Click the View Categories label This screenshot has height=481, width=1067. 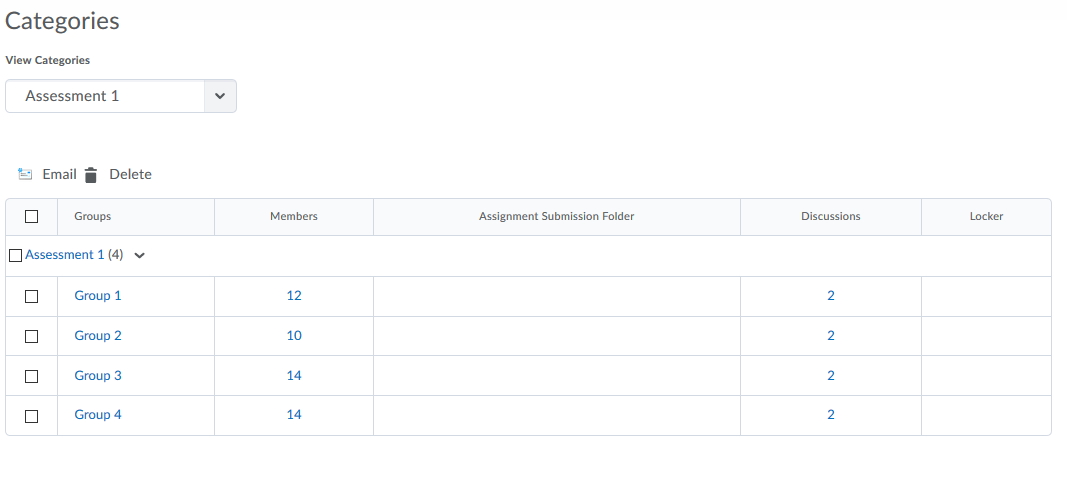tap(48, 60)
